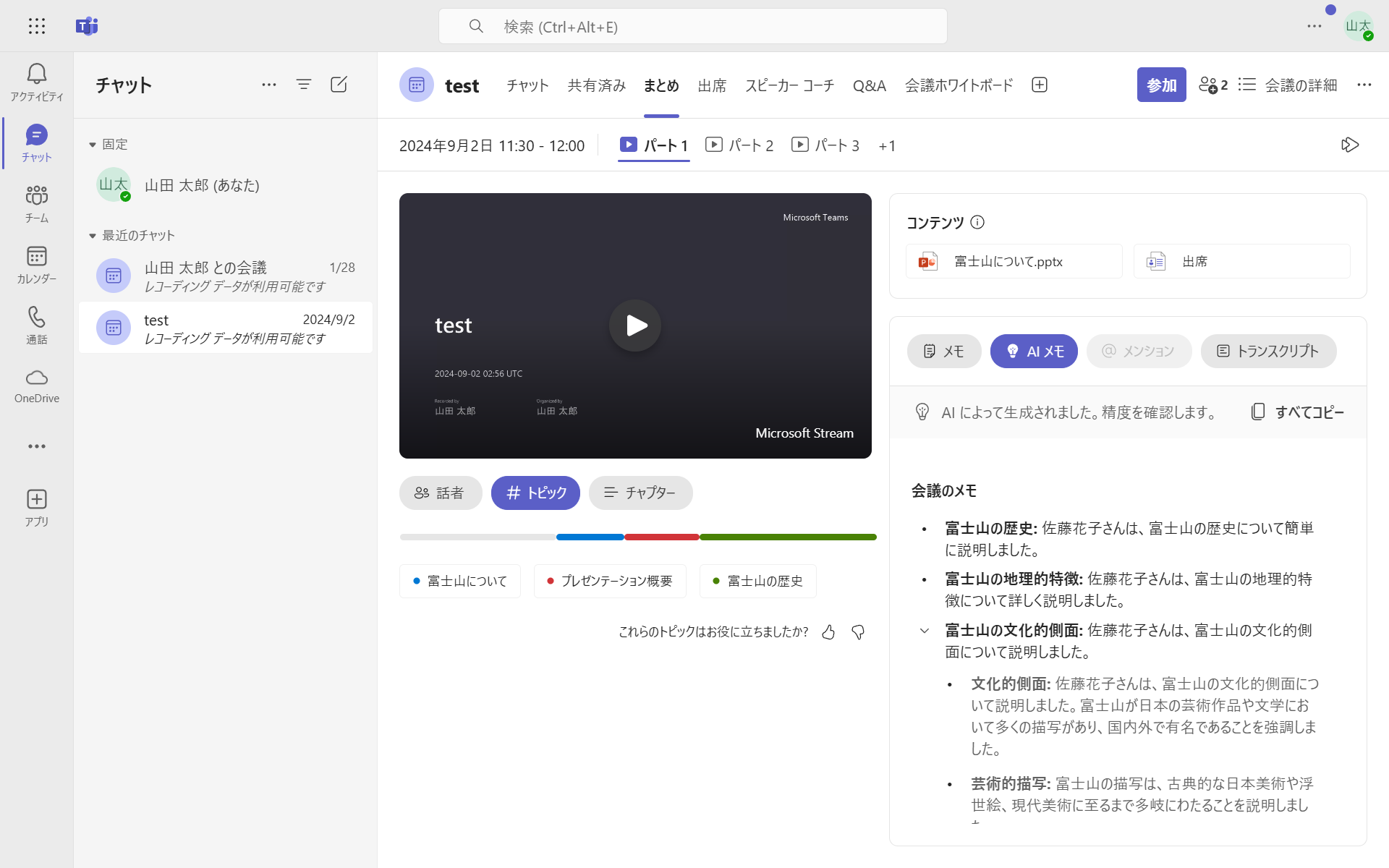
Task: Click the 参加 join button
Action: click(1161, 85)
